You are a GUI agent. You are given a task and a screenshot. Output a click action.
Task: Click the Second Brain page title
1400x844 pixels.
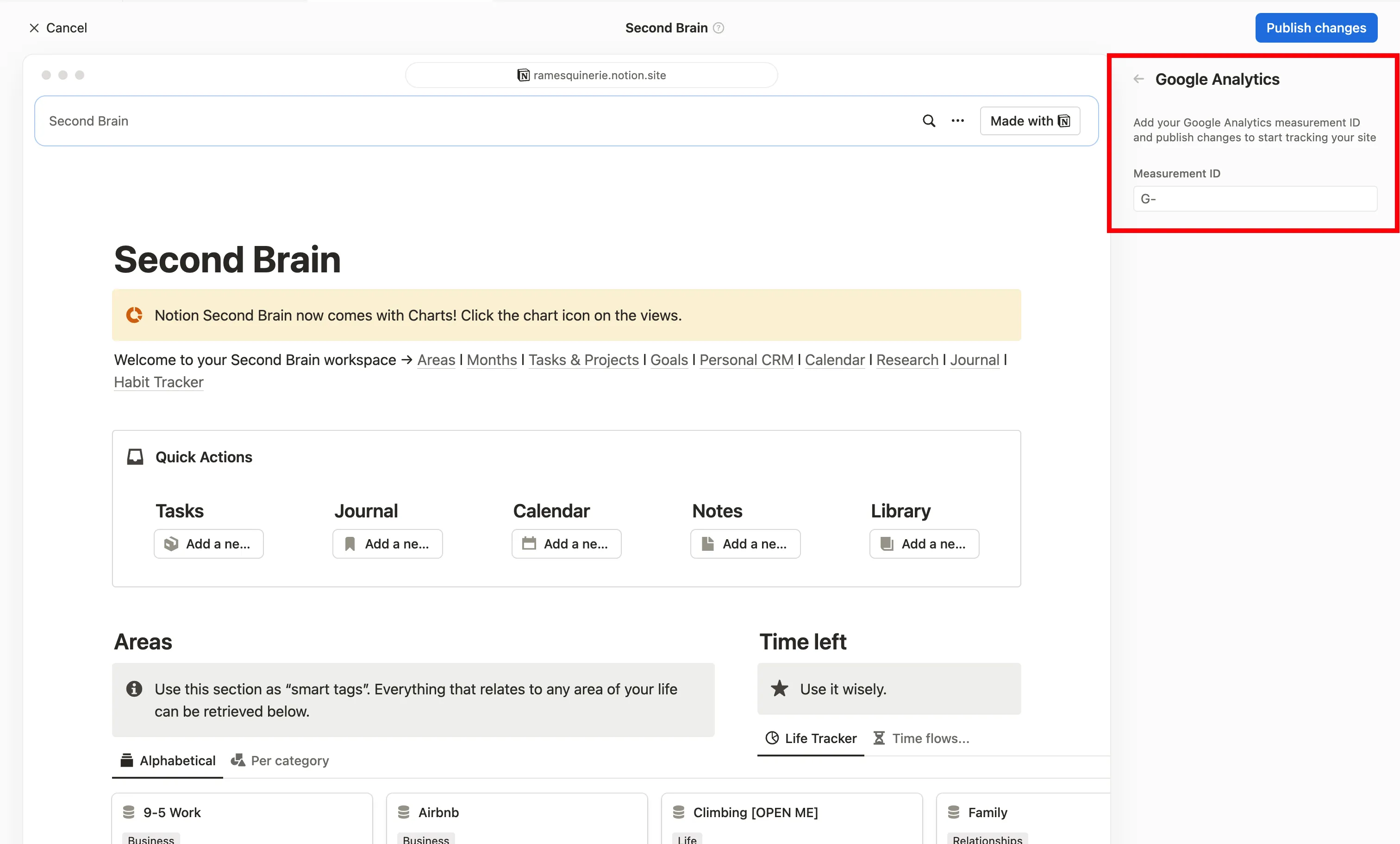227,260
